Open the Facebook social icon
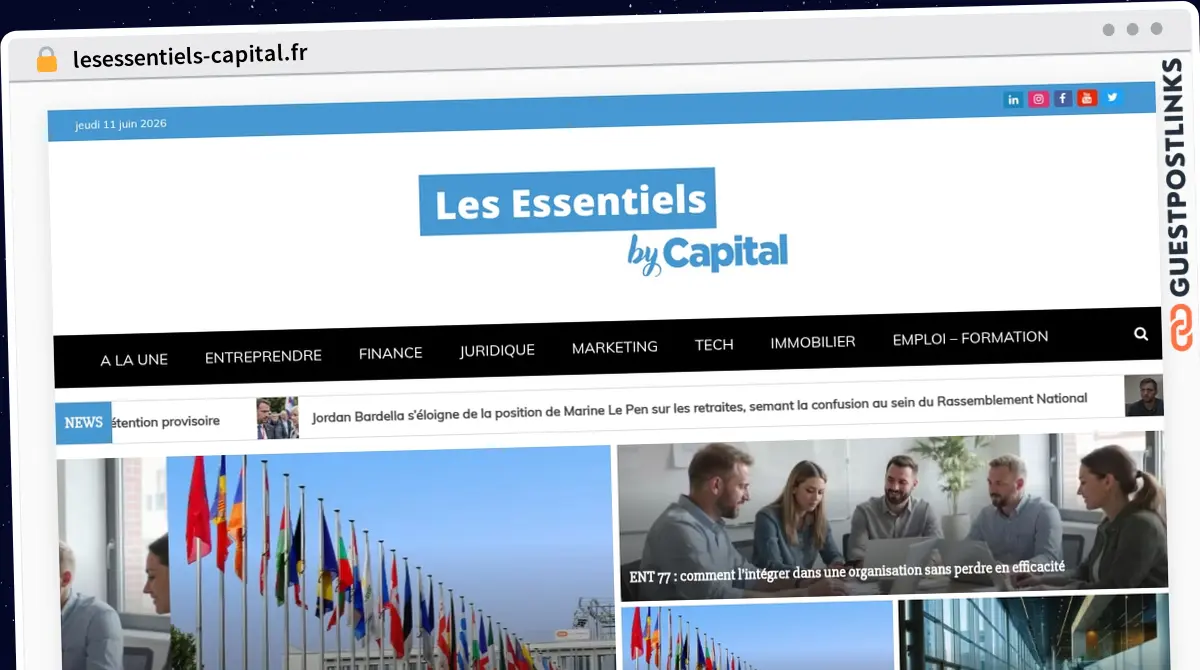 pyautogui.click(x=1063, y=98)
